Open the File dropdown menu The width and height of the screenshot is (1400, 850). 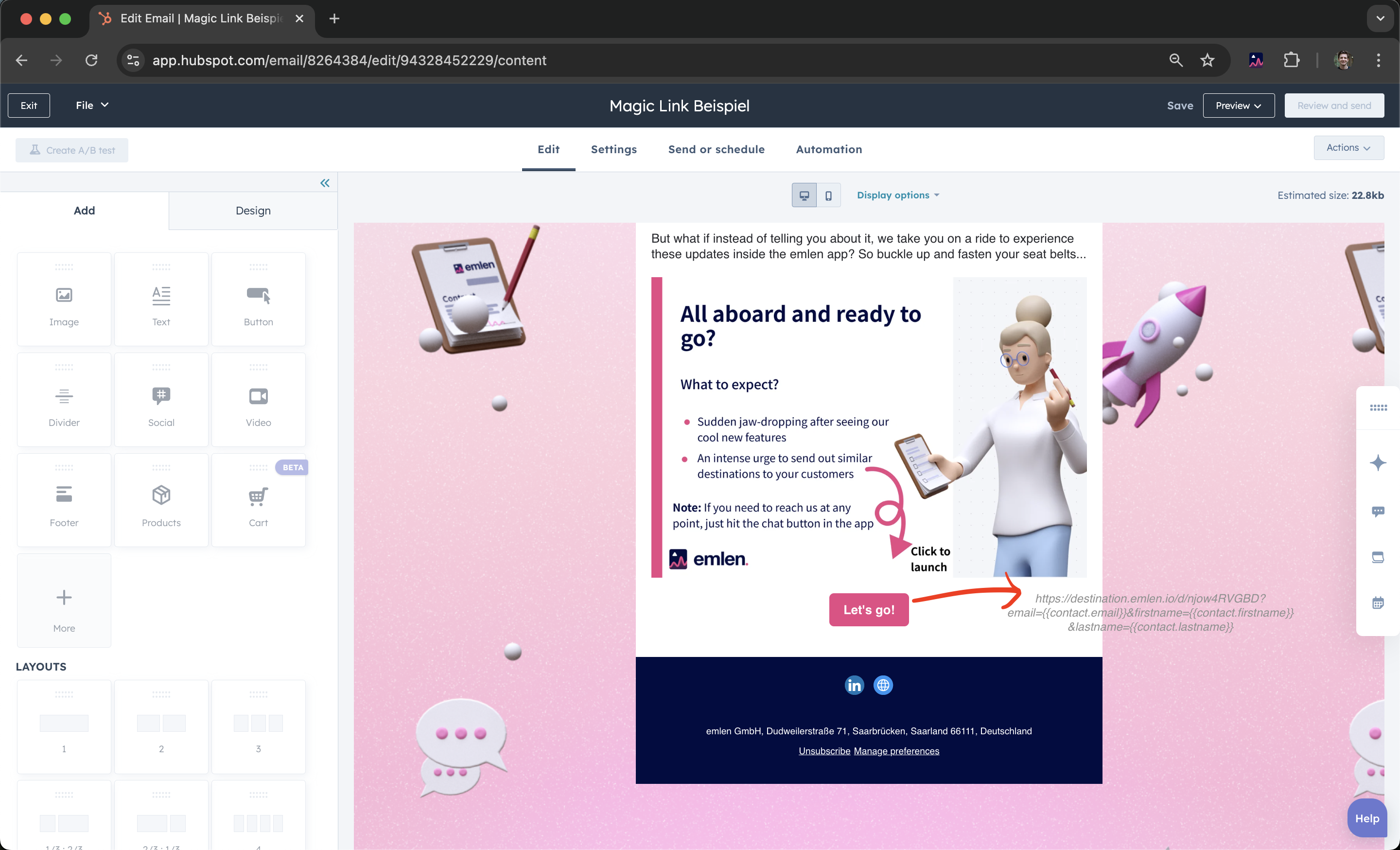click(x=91, y=105)
